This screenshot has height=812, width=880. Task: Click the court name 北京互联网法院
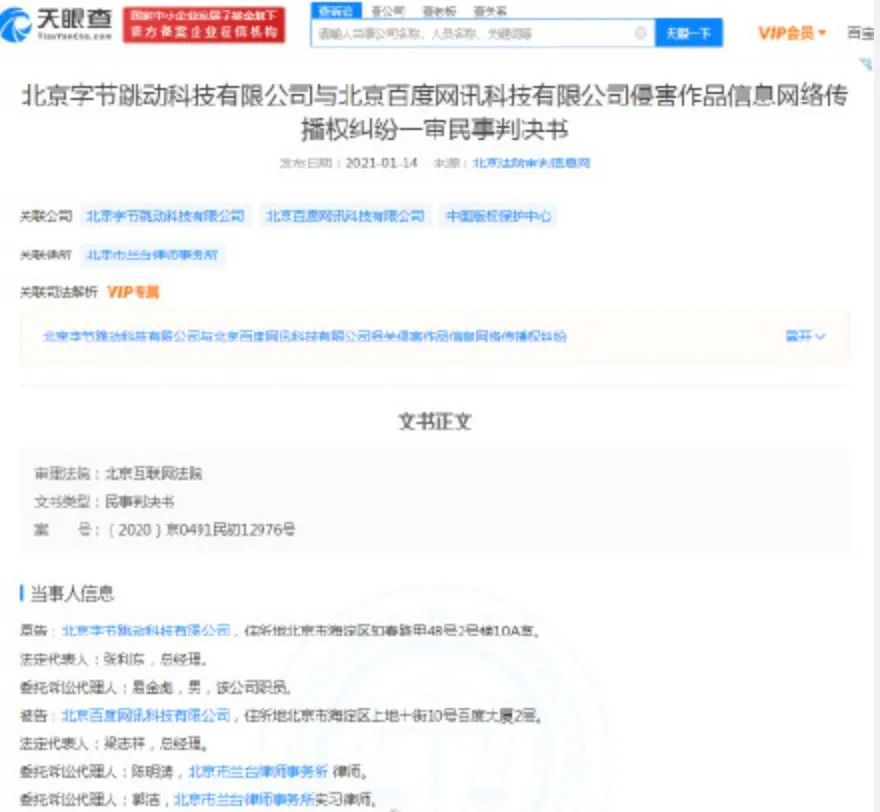tap(154, 474)
